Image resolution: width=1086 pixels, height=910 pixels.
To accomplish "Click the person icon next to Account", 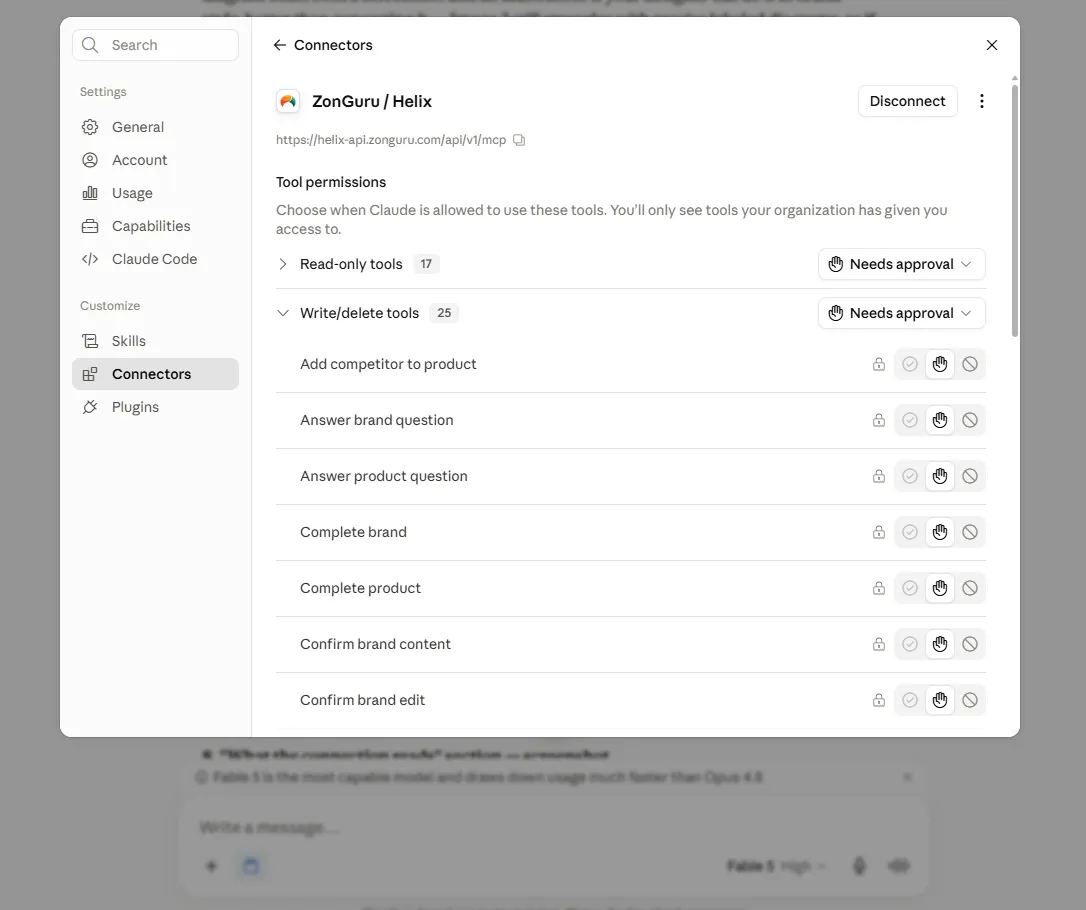I will tap(90, 160).
